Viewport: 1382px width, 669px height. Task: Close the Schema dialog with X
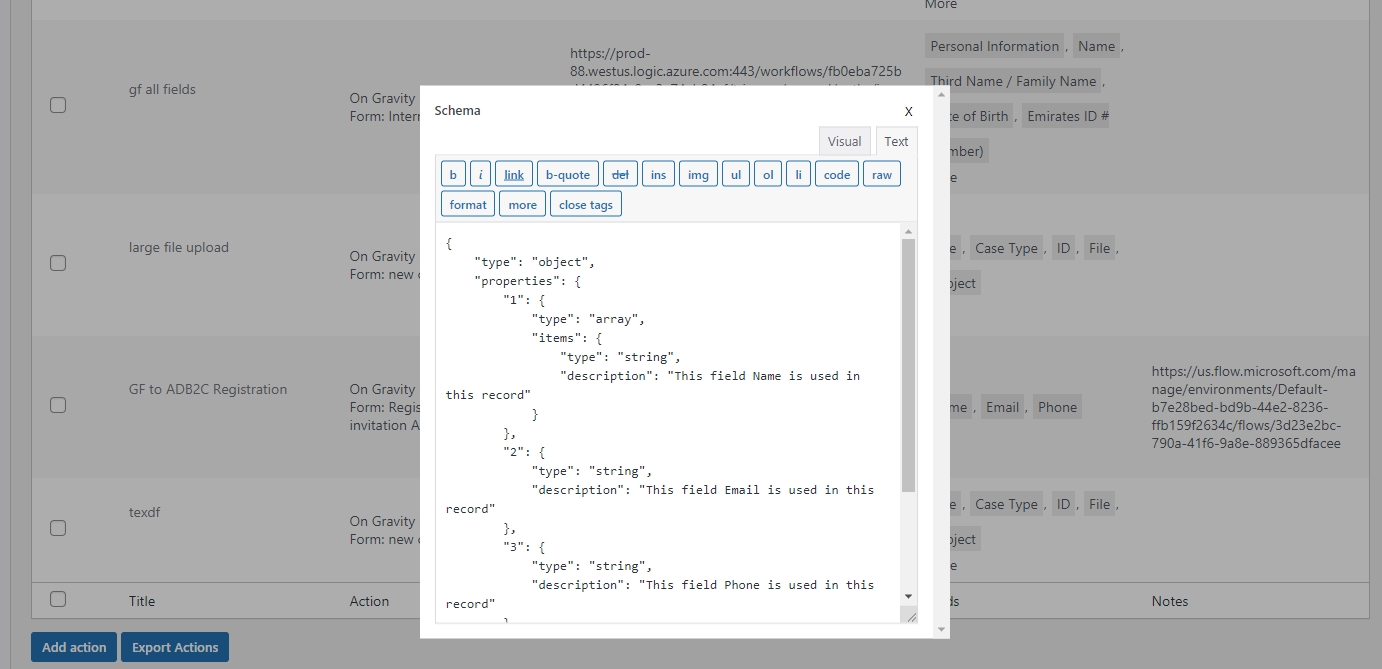coord(908,111)
